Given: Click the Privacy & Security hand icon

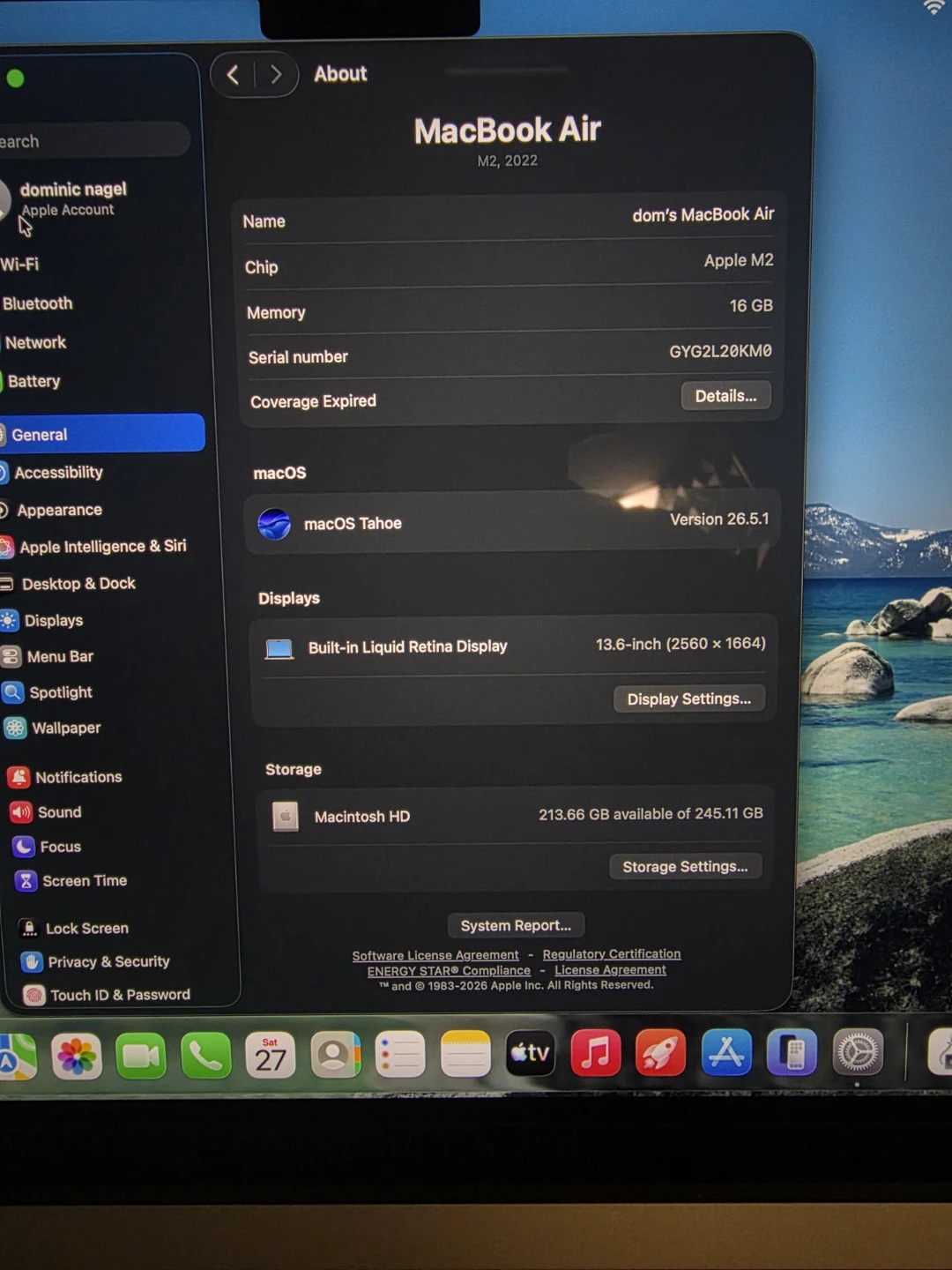Looking at the screenshot, I should 32,961.
